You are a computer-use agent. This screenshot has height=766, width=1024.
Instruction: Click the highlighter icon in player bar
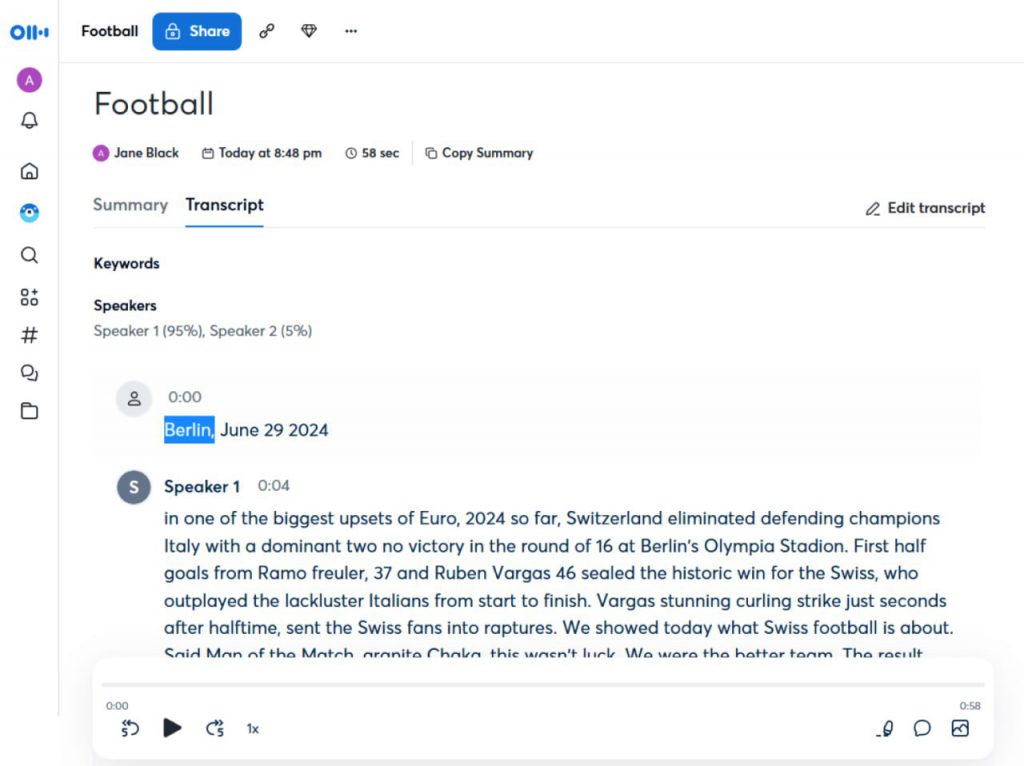886,728
